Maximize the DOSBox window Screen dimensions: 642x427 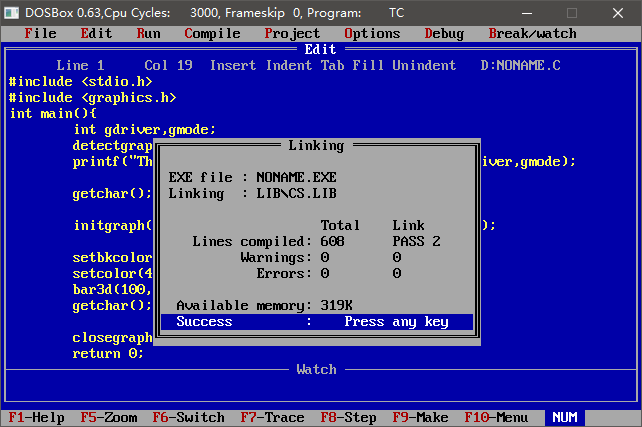coord(573,13)
